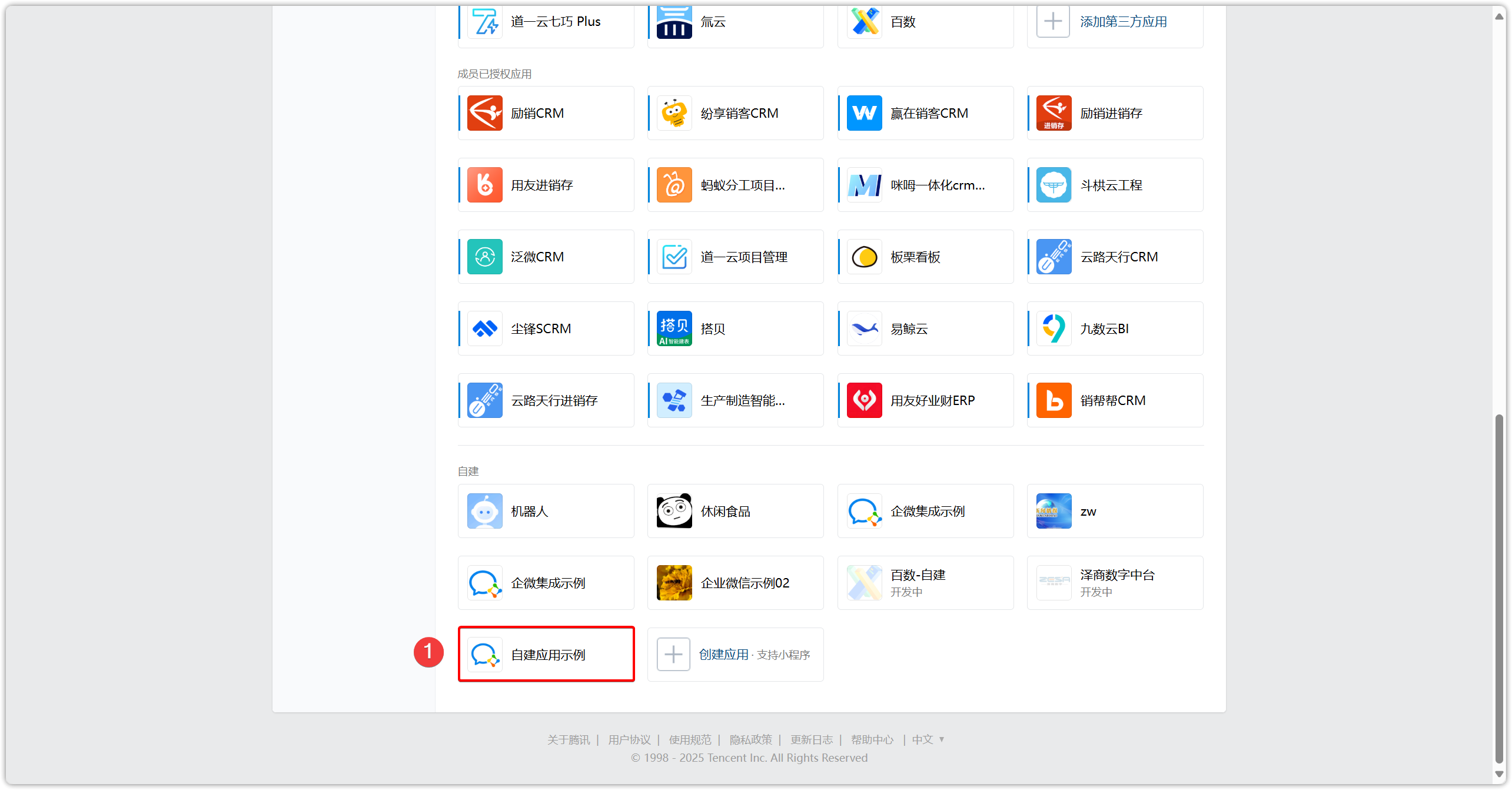
Task: Click the vertical scrollbar thumb
Action: (x=1499, y=589)
